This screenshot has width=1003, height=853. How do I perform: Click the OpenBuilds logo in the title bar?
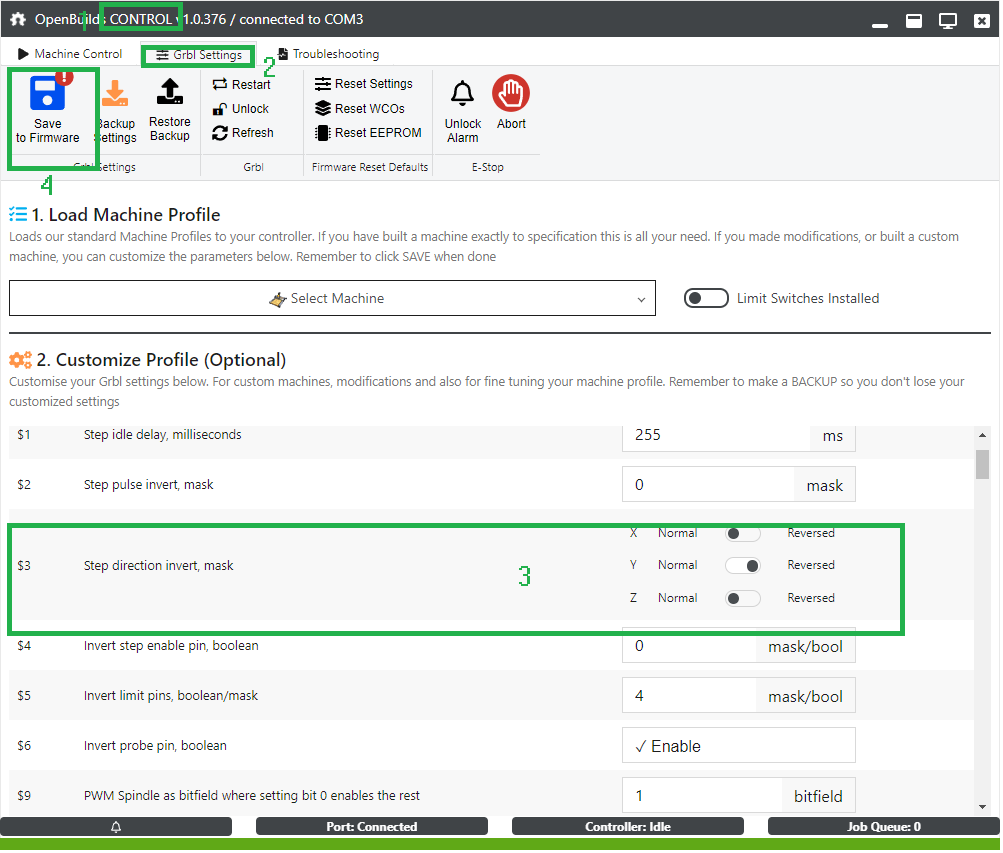(18, 19)
